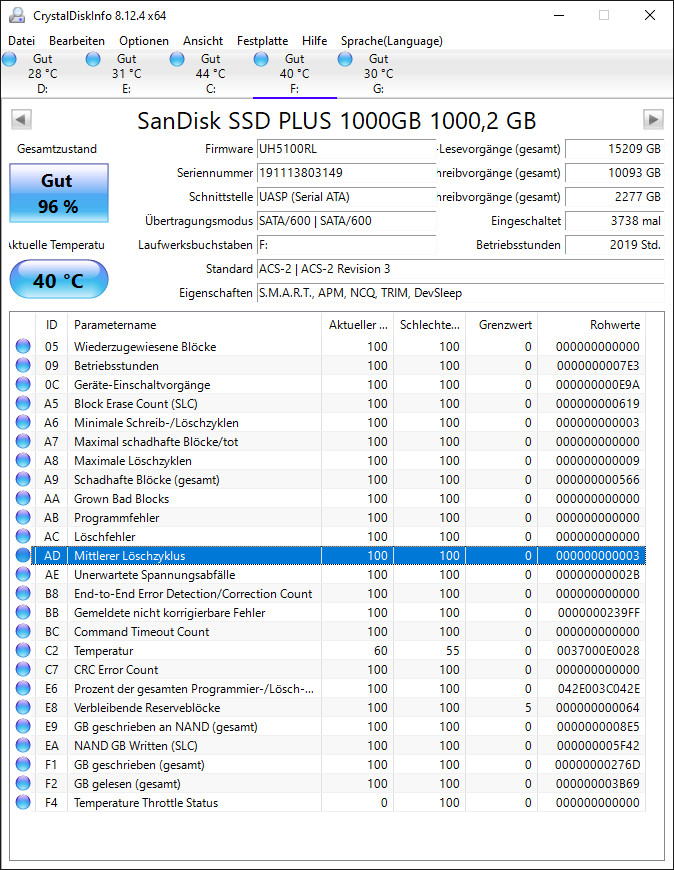Go to next disk arrow

click(x=653, y=119)
